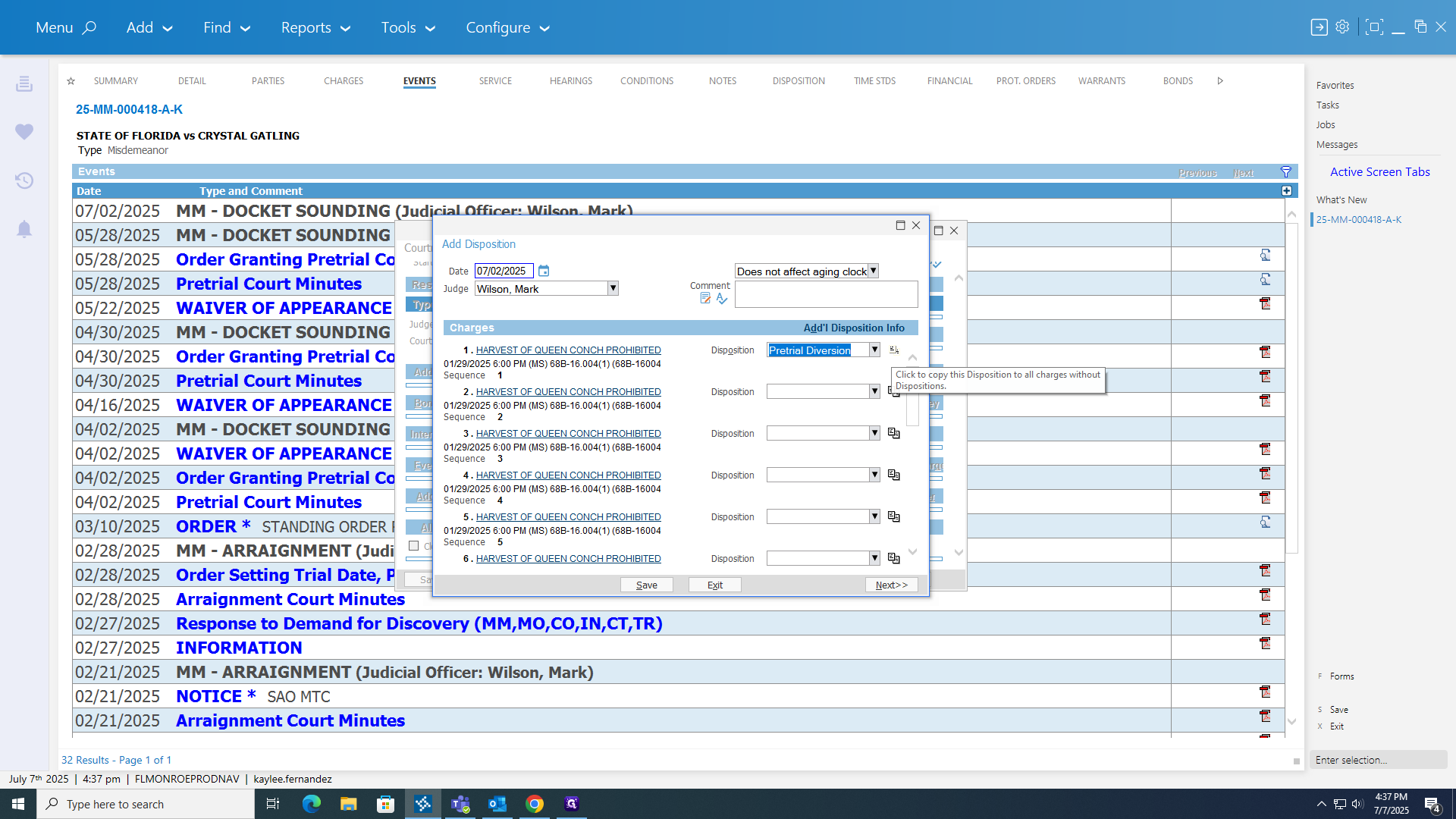This screenshot has width=1456, height=819.
Task: Open Disposition dropdown for charge 5
Action: pos(874,516)
